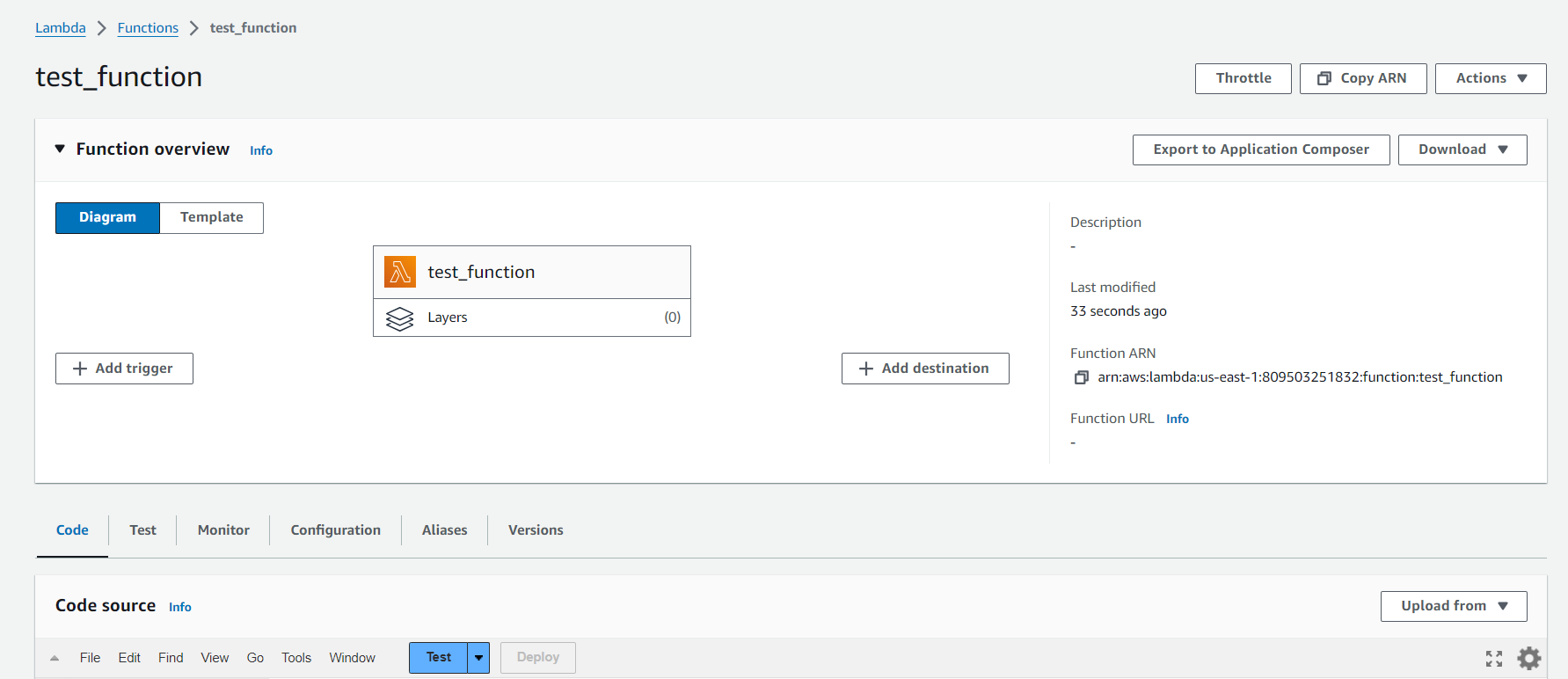Add a trigger to the function

(x=124, y=369)
